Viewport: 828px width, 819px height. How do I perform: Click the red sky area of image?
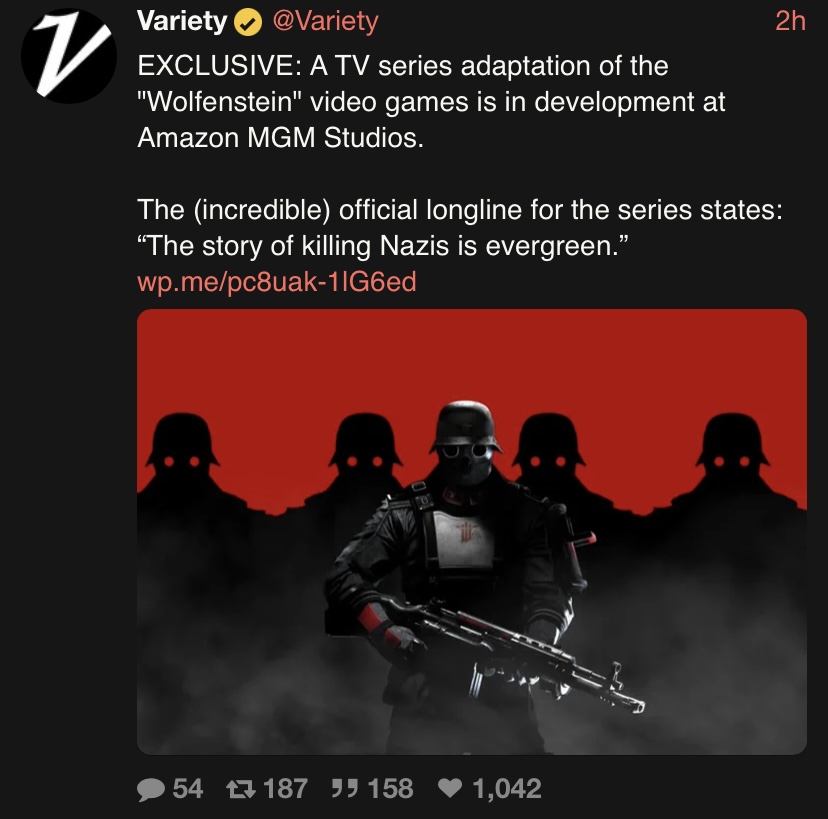coord(472,359)
